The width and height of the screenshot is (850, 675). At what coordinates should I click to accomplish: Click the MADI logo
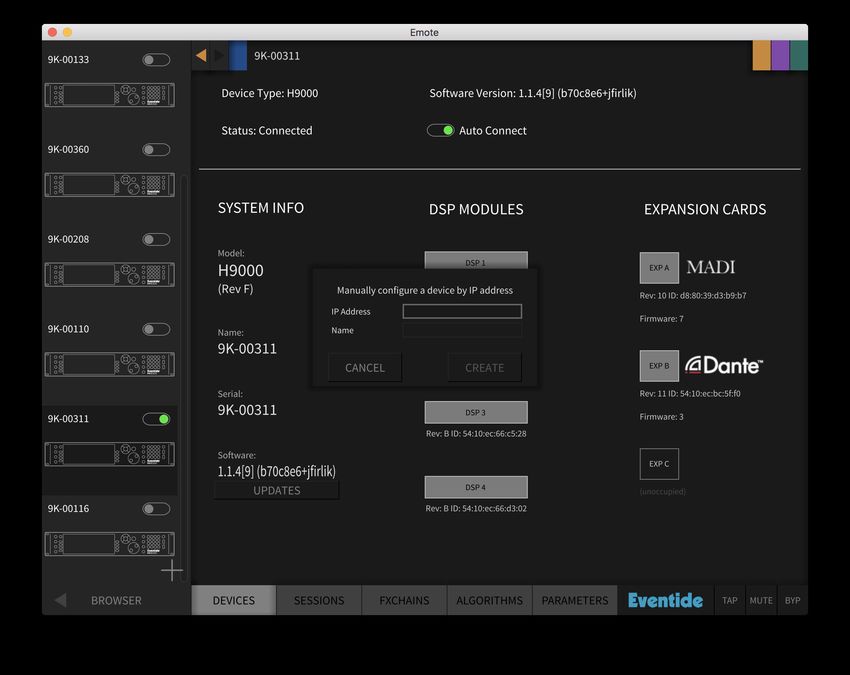(x=711, y=267)
